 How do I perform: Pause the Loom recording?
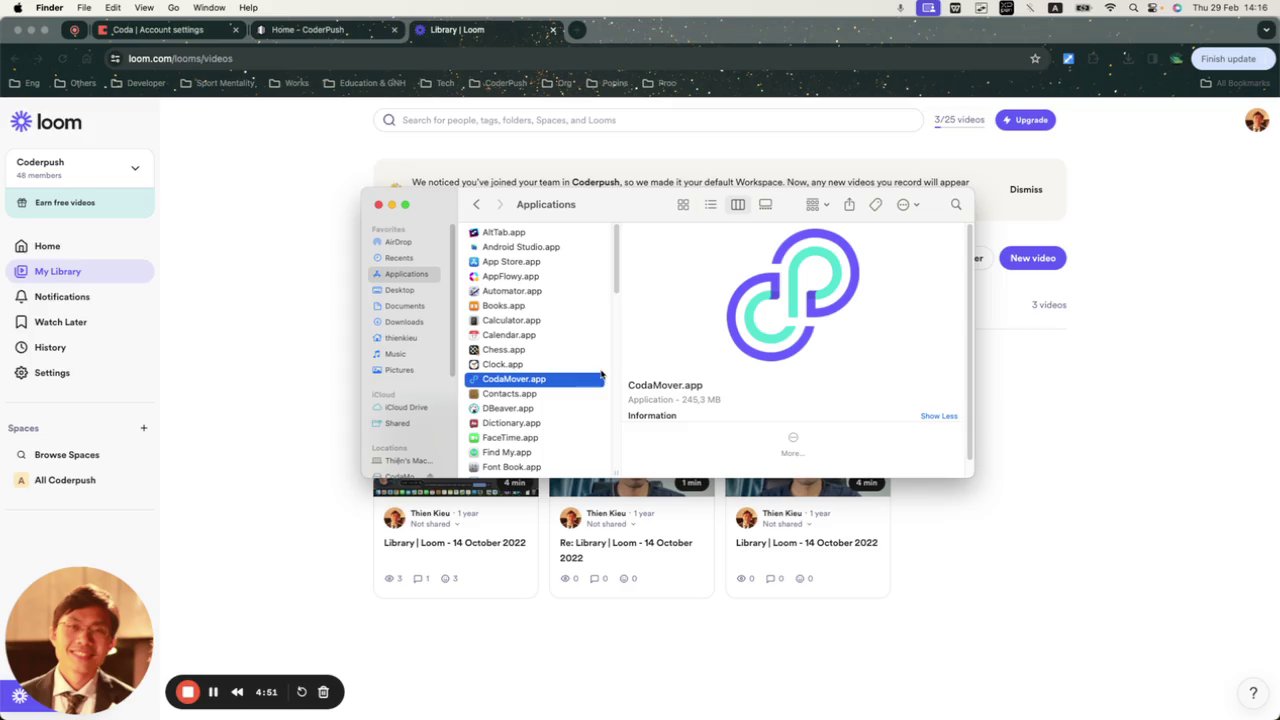pyautogui.click(x=213, y=692)
